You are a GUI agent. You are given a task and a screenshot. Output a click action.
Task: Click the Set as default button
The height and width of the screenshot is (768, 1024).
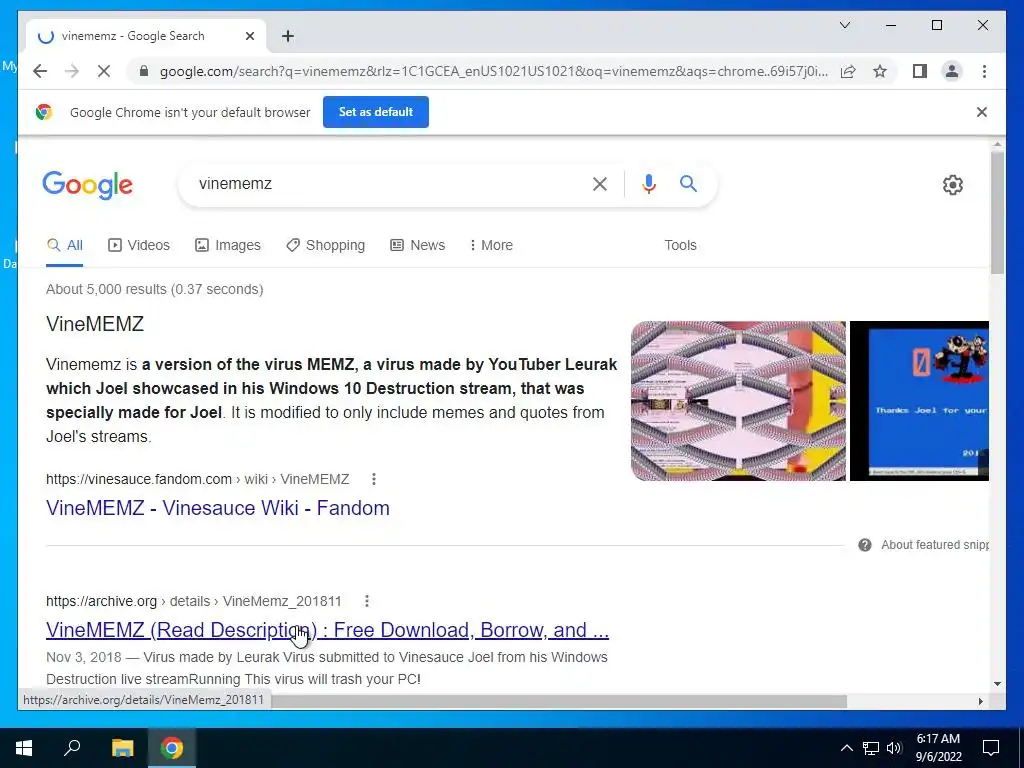pos(376,112)
